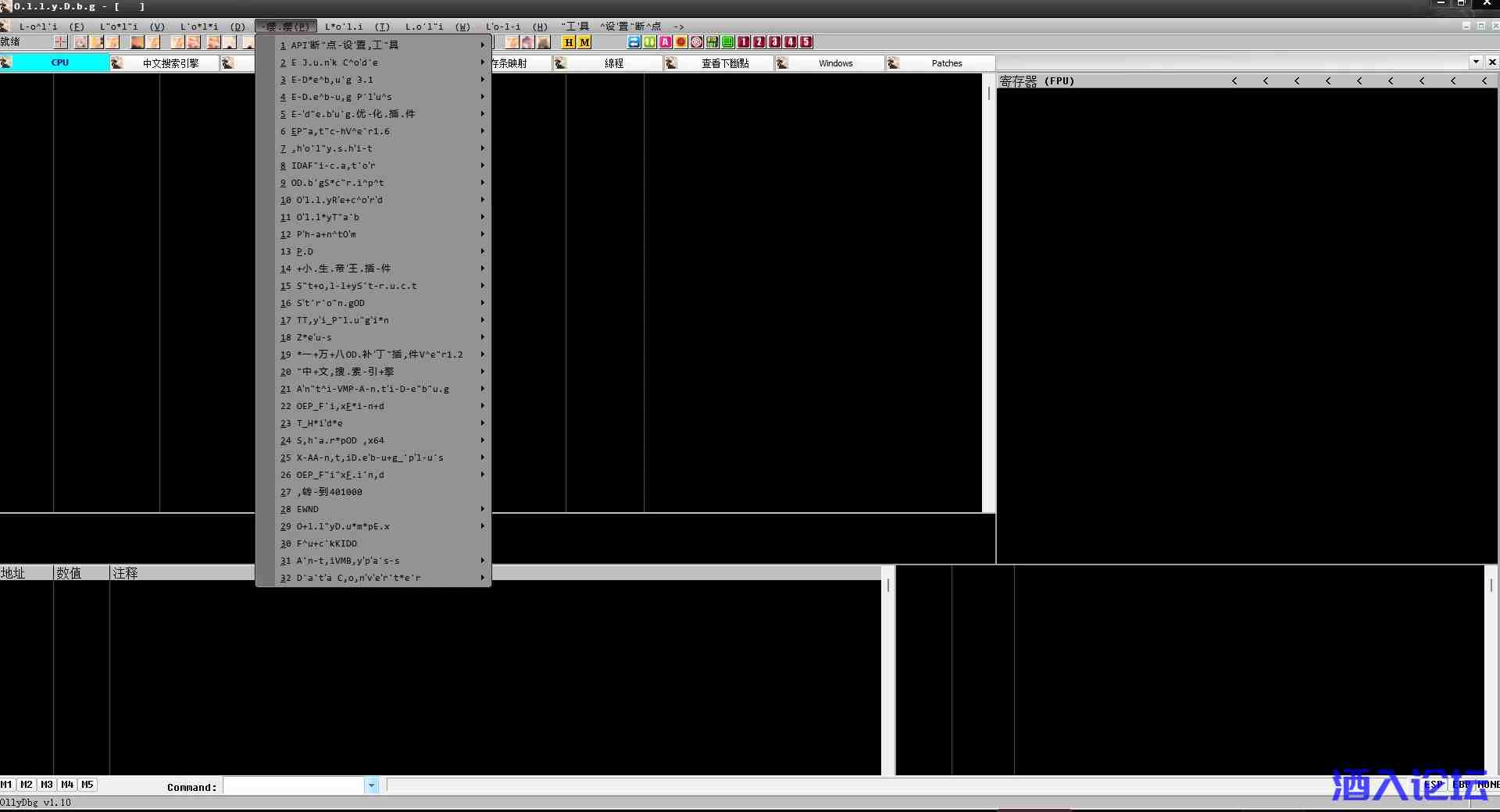The image size is (1500, 812).
Task: Expand the tab bar overflow dropdown arrow
Action: pos(1476,62)
